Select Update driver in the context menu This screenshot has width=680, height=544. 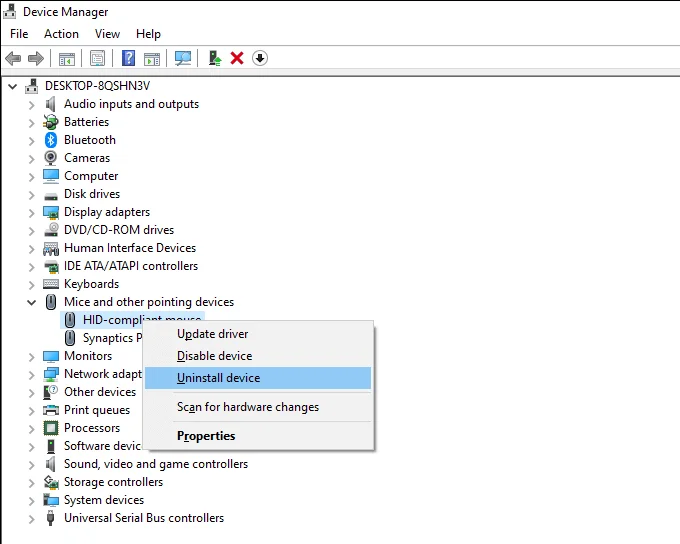(x=212, y=334)
